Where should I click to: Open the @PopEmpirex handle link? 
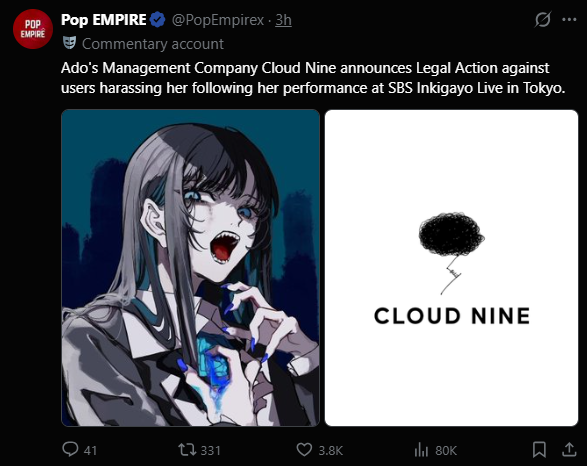coord(218,20)
